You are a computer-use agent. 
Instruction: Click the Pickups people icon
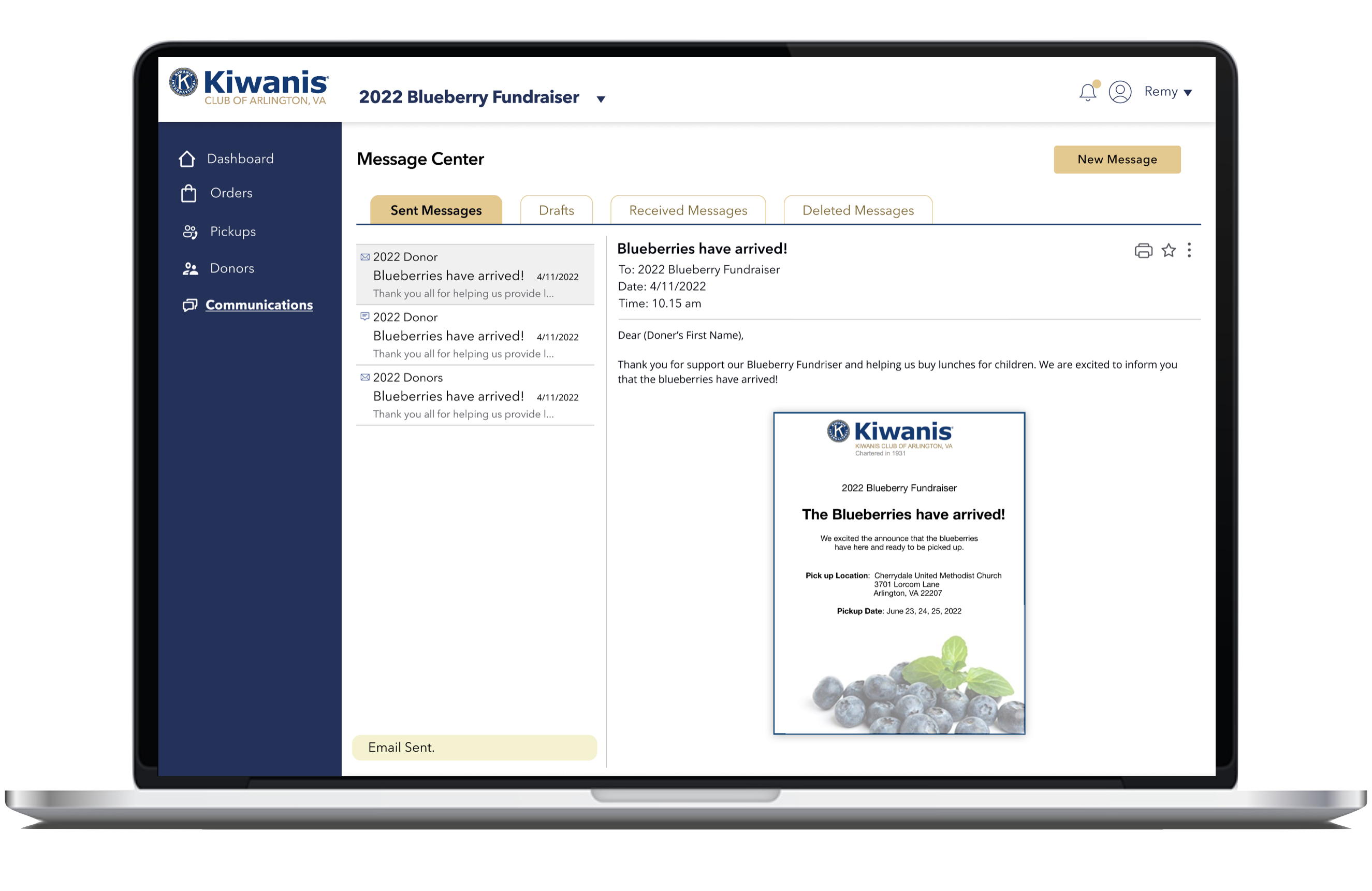click(189, 232)
